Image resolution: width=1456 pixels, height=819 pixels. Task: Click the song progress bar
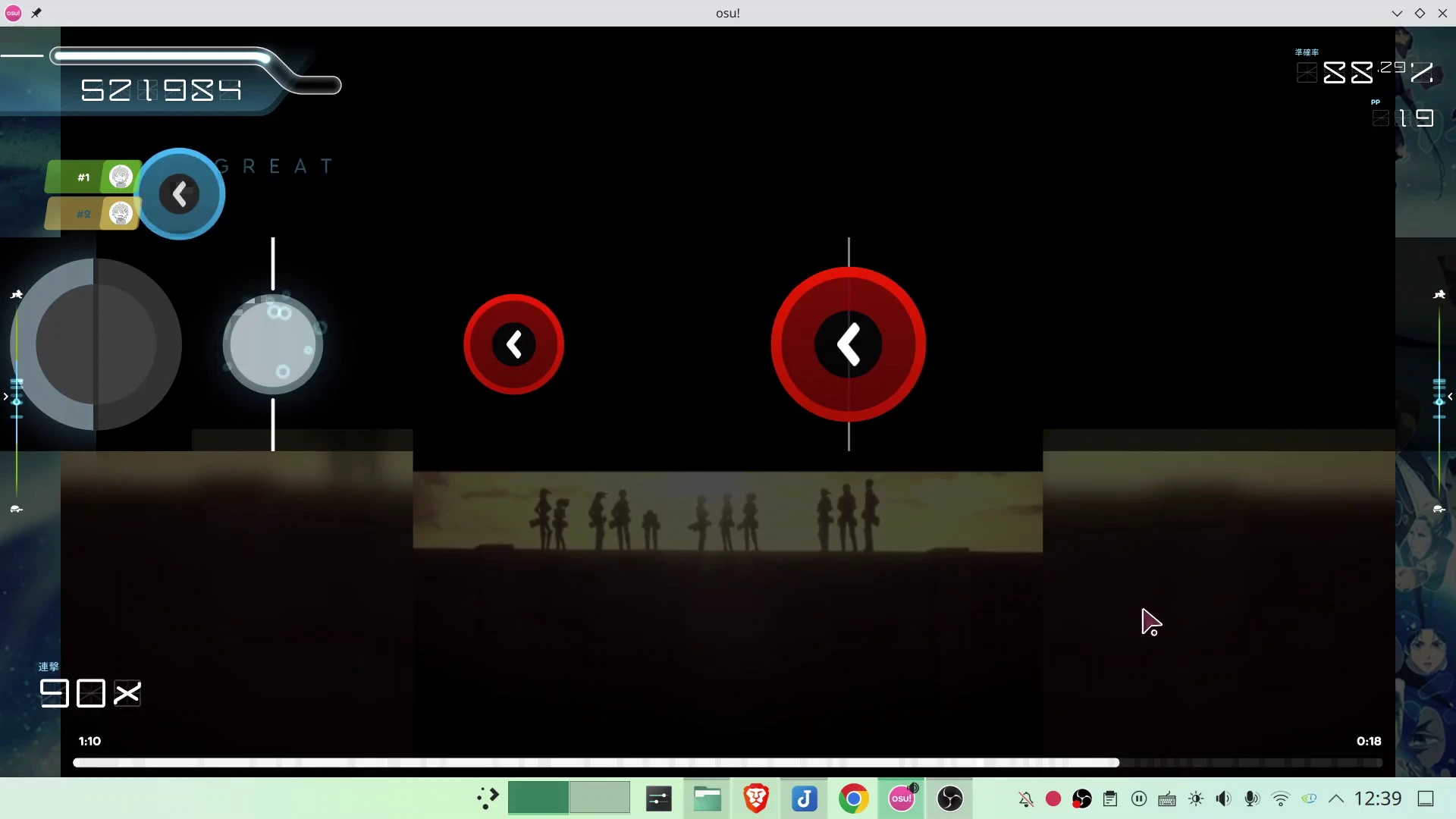[x=726, y=762]
